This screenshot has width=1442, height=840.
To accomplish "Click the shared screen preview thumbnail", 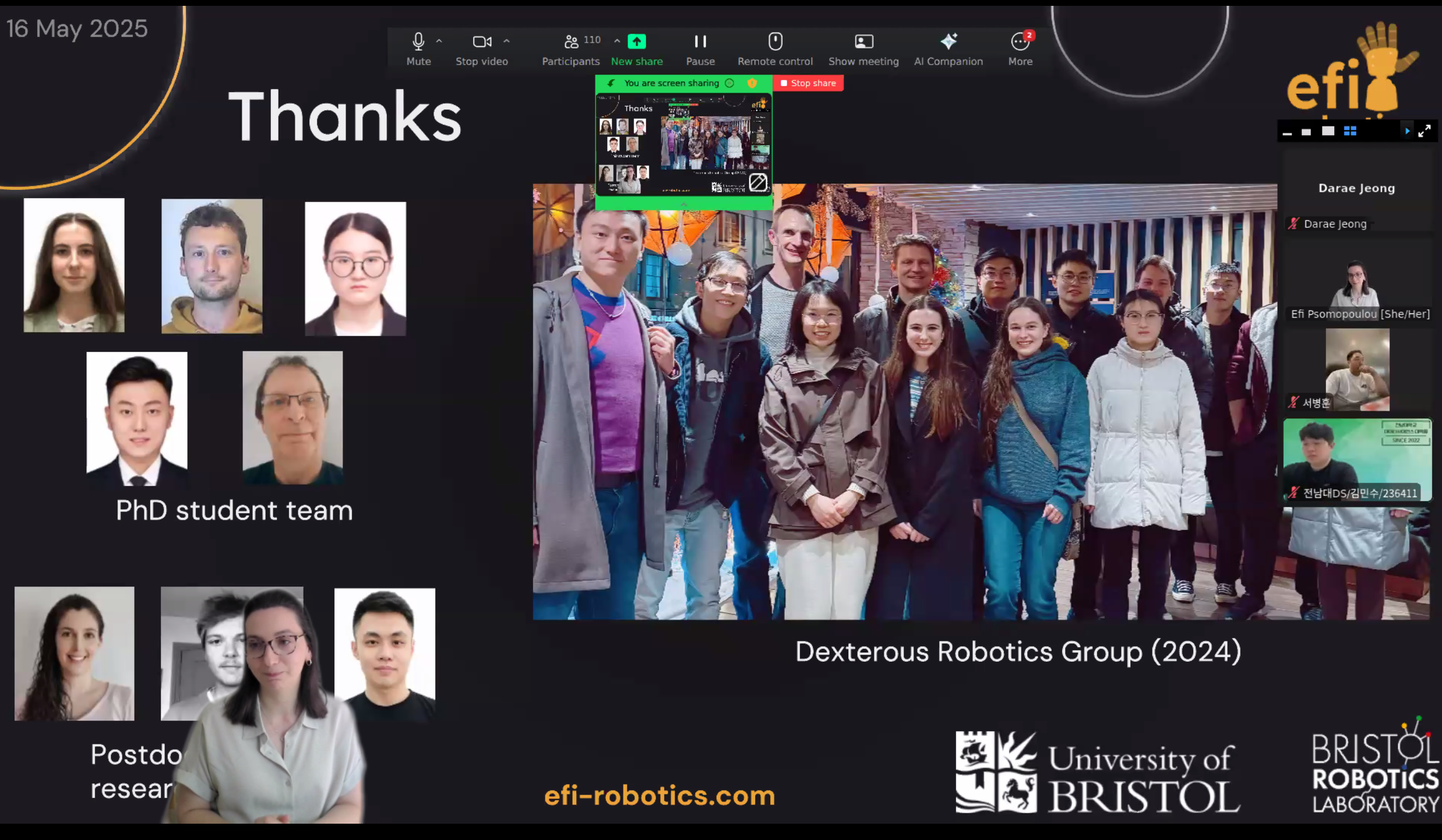I will pos(683,144).
